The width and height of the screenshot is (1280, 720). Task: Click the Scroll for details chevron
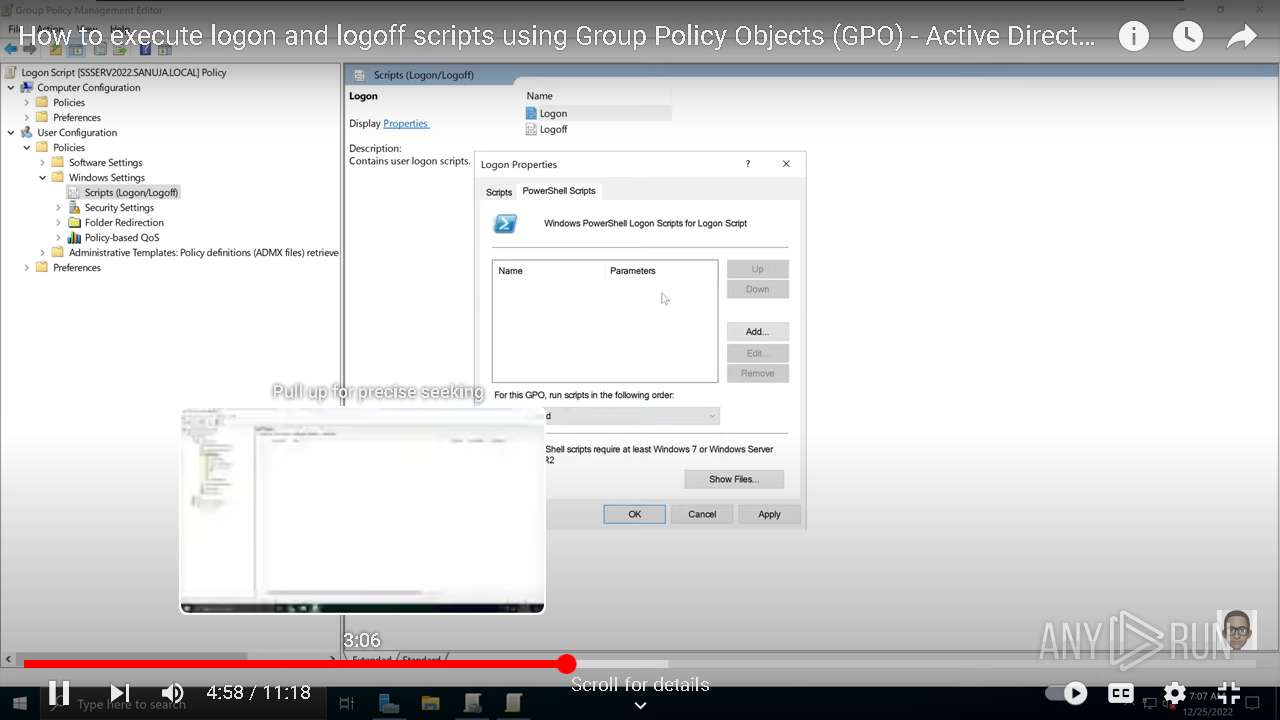[x=640, y=705]
